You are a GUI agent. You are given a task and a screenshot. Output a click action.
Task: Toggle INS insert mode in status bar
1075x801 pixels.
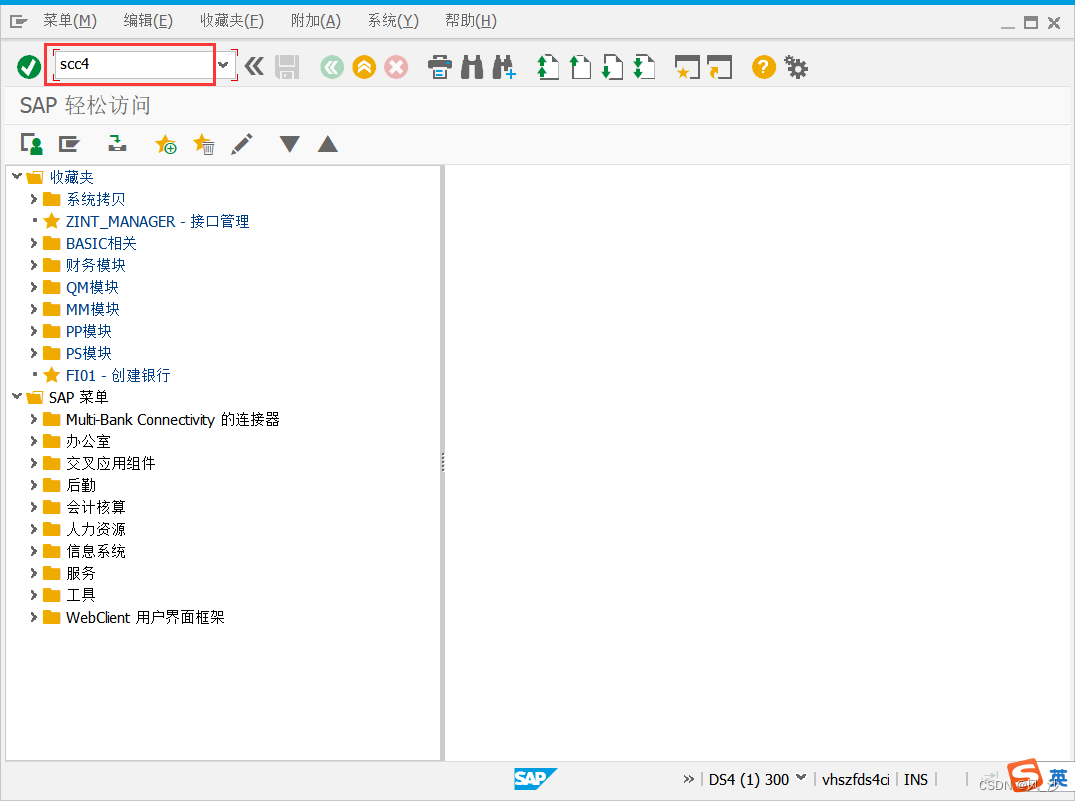pos(915,780)
